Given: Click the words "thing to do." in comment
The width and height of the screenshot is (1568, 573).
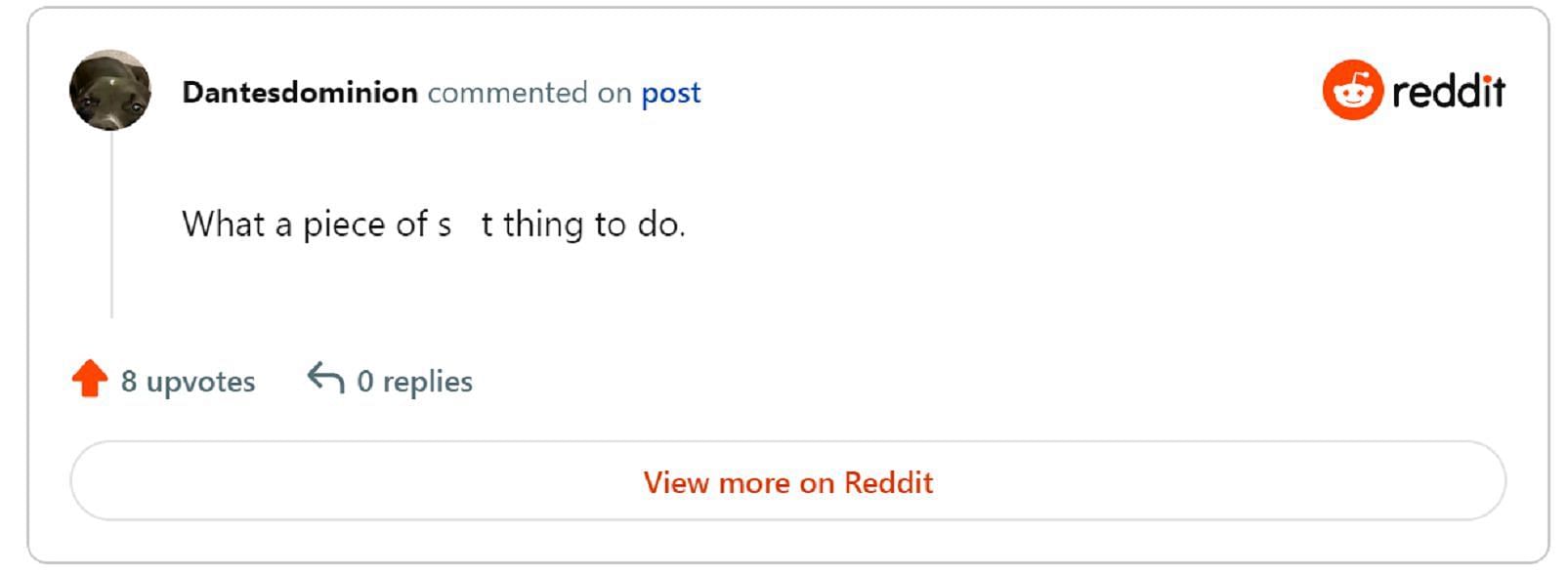Looking at the screenshot, I should (594, 225).
